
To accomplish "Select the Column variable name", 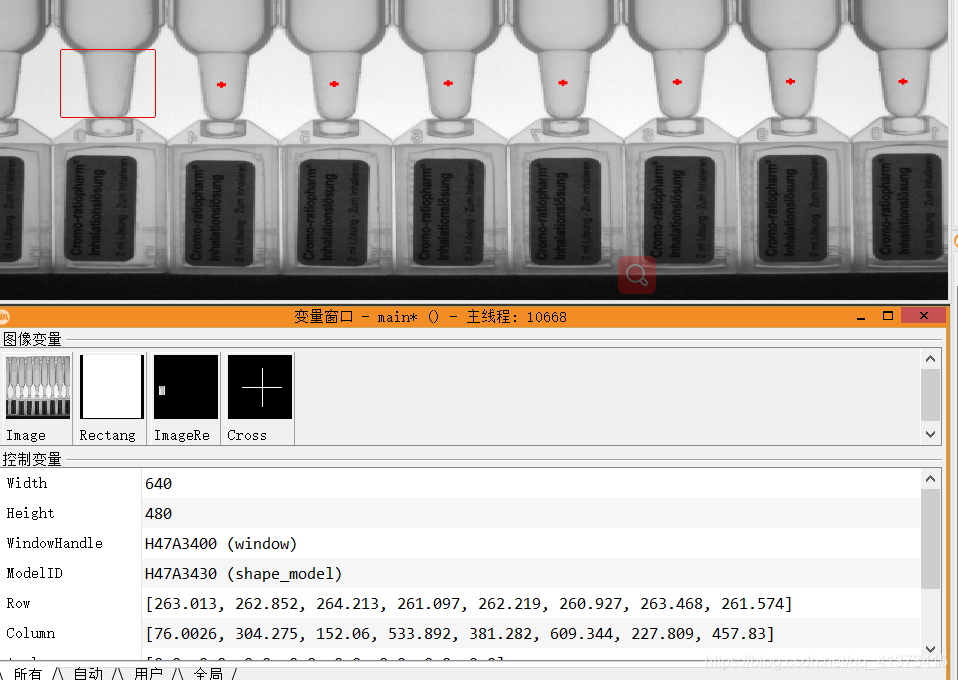I will (31, 633).
